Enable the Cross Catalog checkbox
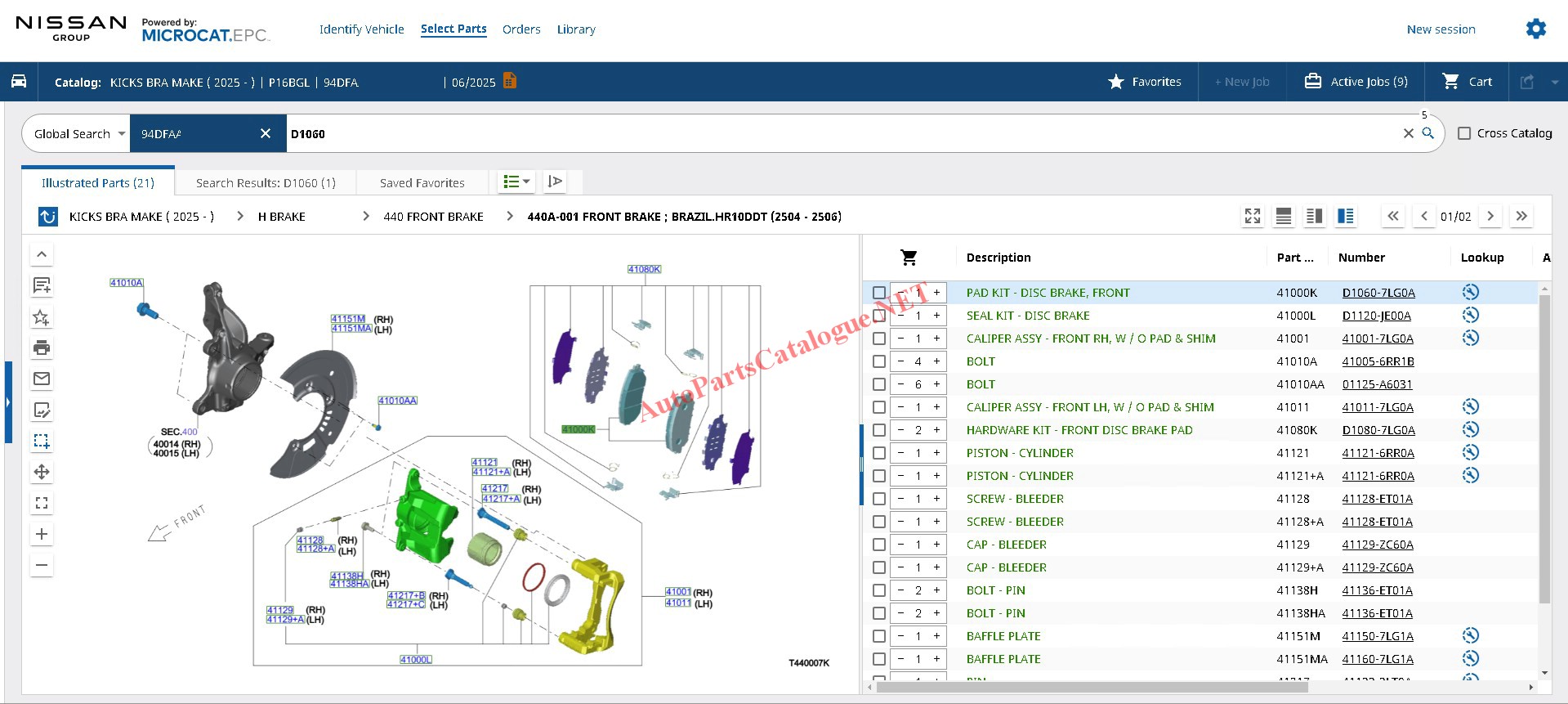The image size is (1568, 704). 1464,133
